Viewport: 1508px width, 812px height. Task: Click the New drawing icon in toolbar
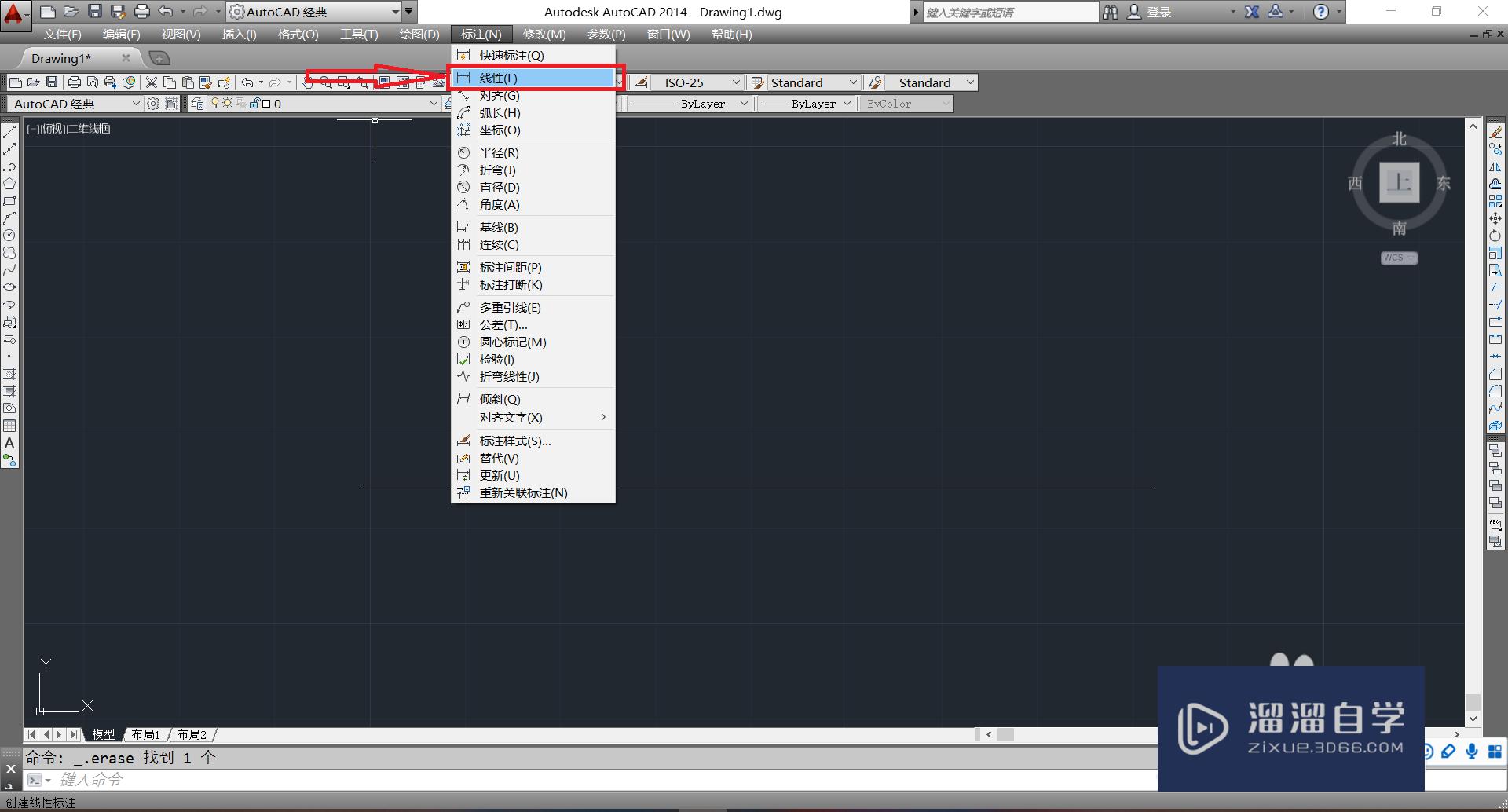pos(16,82)
